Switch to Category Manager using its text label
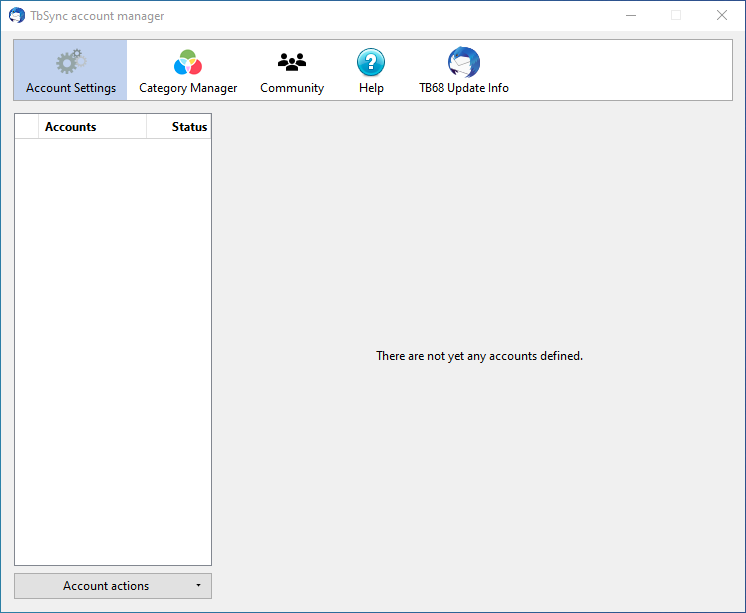 188,88
